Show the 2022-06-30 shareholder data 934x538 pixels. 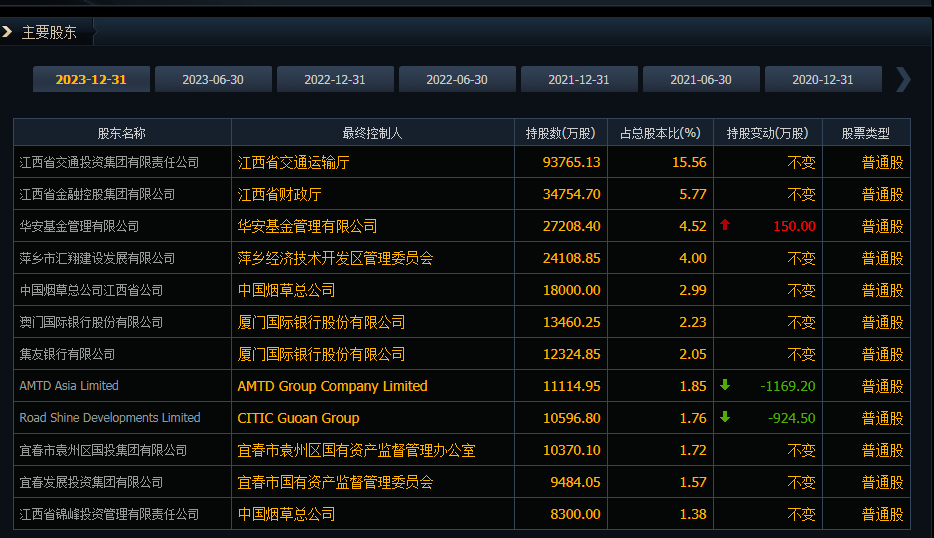457,80
